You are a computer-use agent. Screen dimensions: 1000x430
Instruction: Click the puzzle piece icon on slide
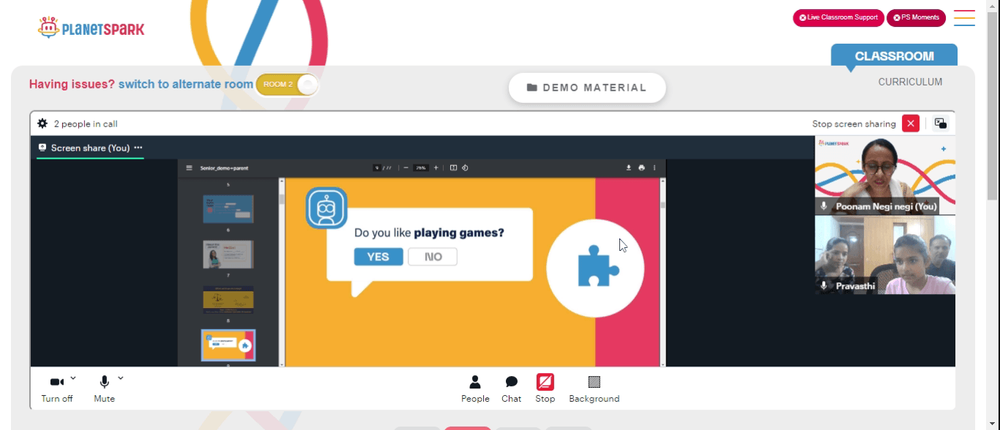pyautogui.click(x=598, y=266)
